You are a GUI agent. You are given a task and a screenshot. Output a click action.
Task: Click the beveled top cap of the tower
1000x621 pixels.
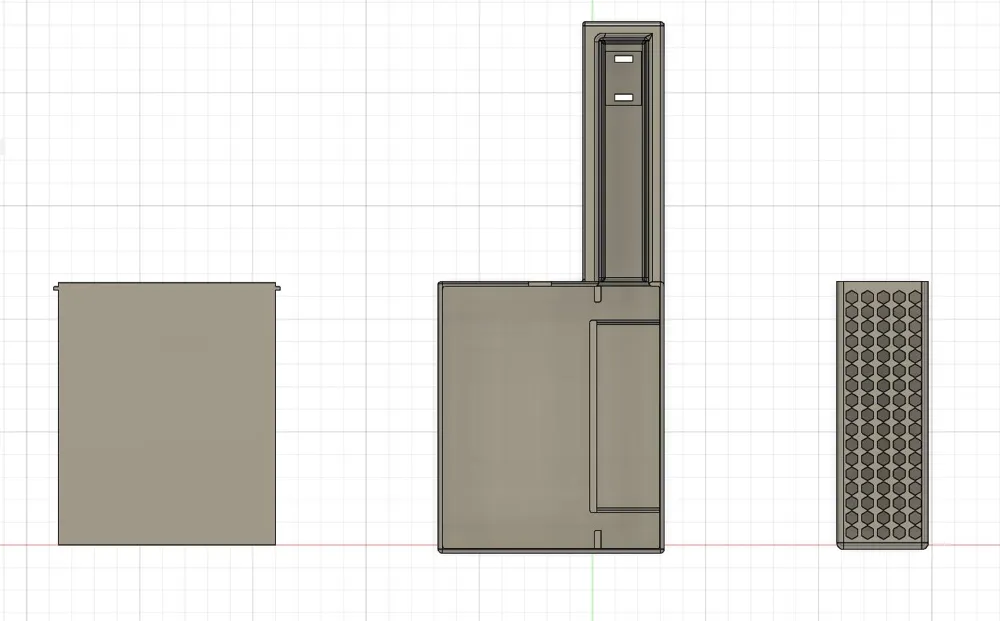coord(623,25)
